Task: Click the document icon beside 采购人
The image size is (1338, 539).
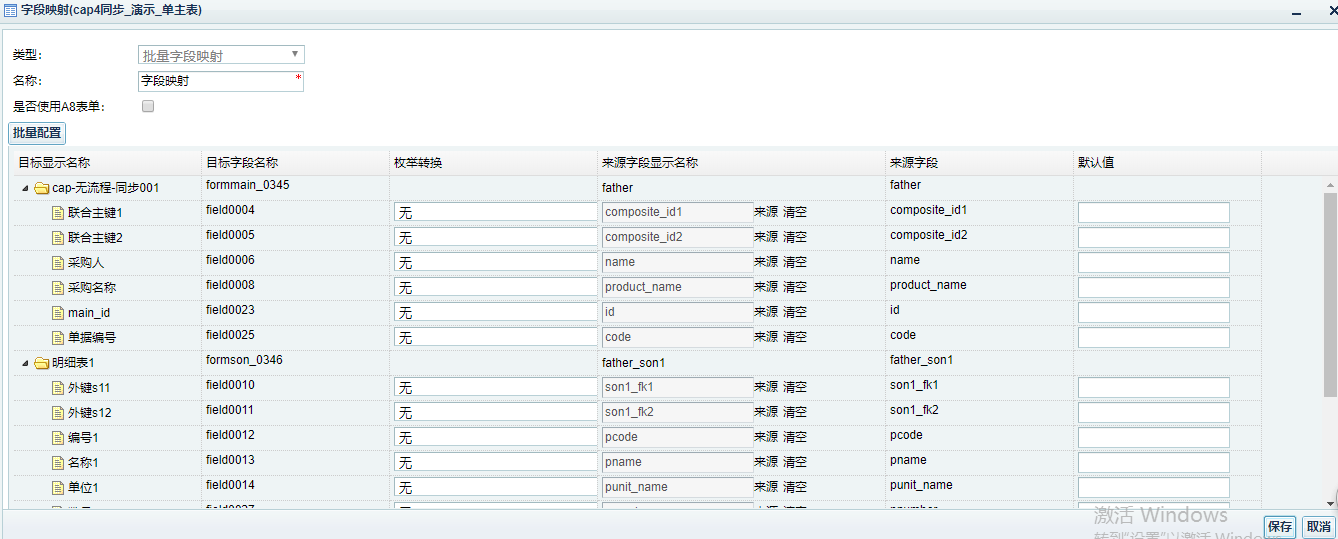Action: pyautogui.click(x=58, y=263)
